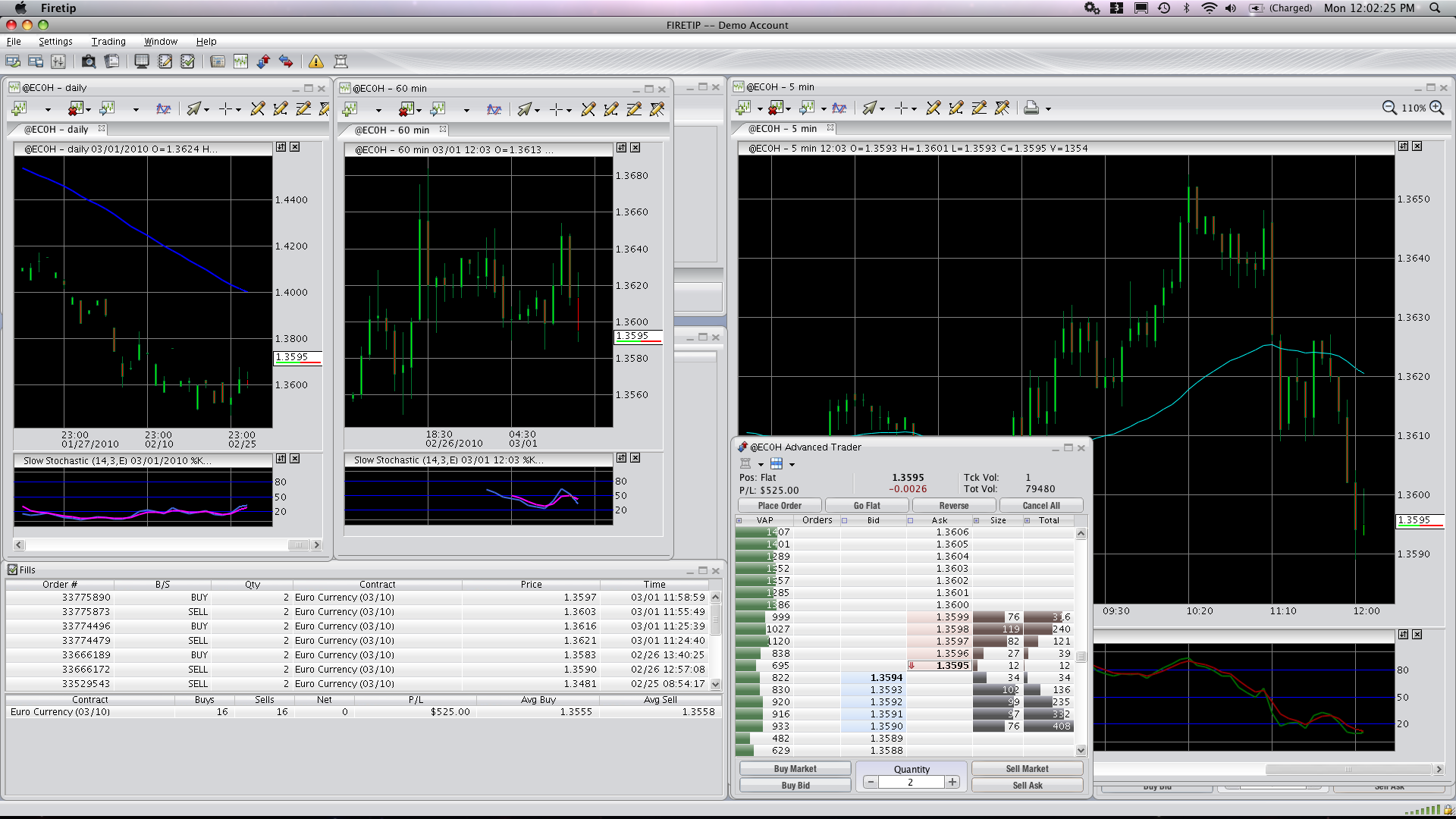Click add study icon in 5 min chart toolbar
Image resolution: width=1456 pixels, height=819 pixels.
point(743,108)
